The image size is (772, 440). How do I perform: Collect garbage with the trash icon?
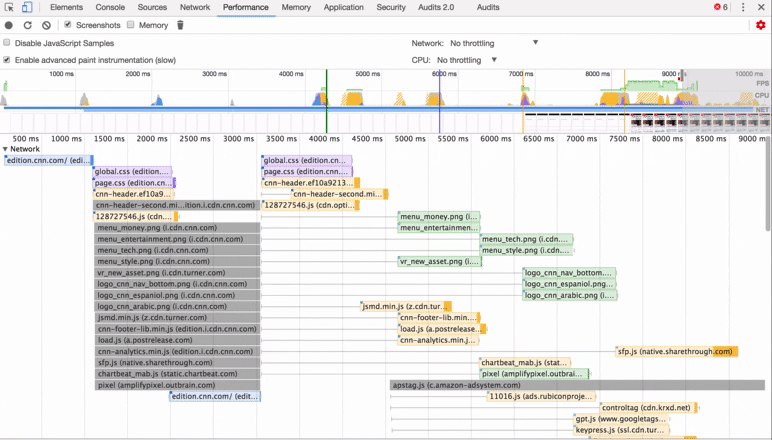click(x=180, y=25)
